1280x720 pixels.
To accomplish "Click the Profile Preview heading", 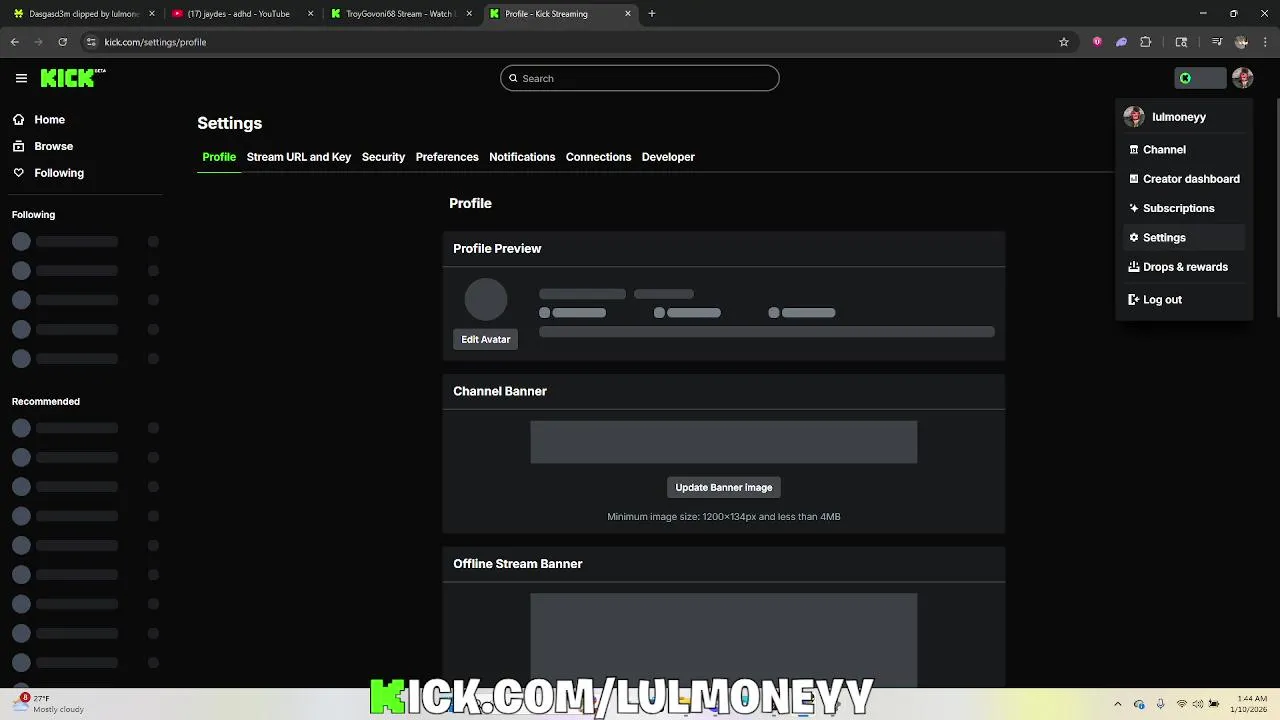I will (497, 249).
